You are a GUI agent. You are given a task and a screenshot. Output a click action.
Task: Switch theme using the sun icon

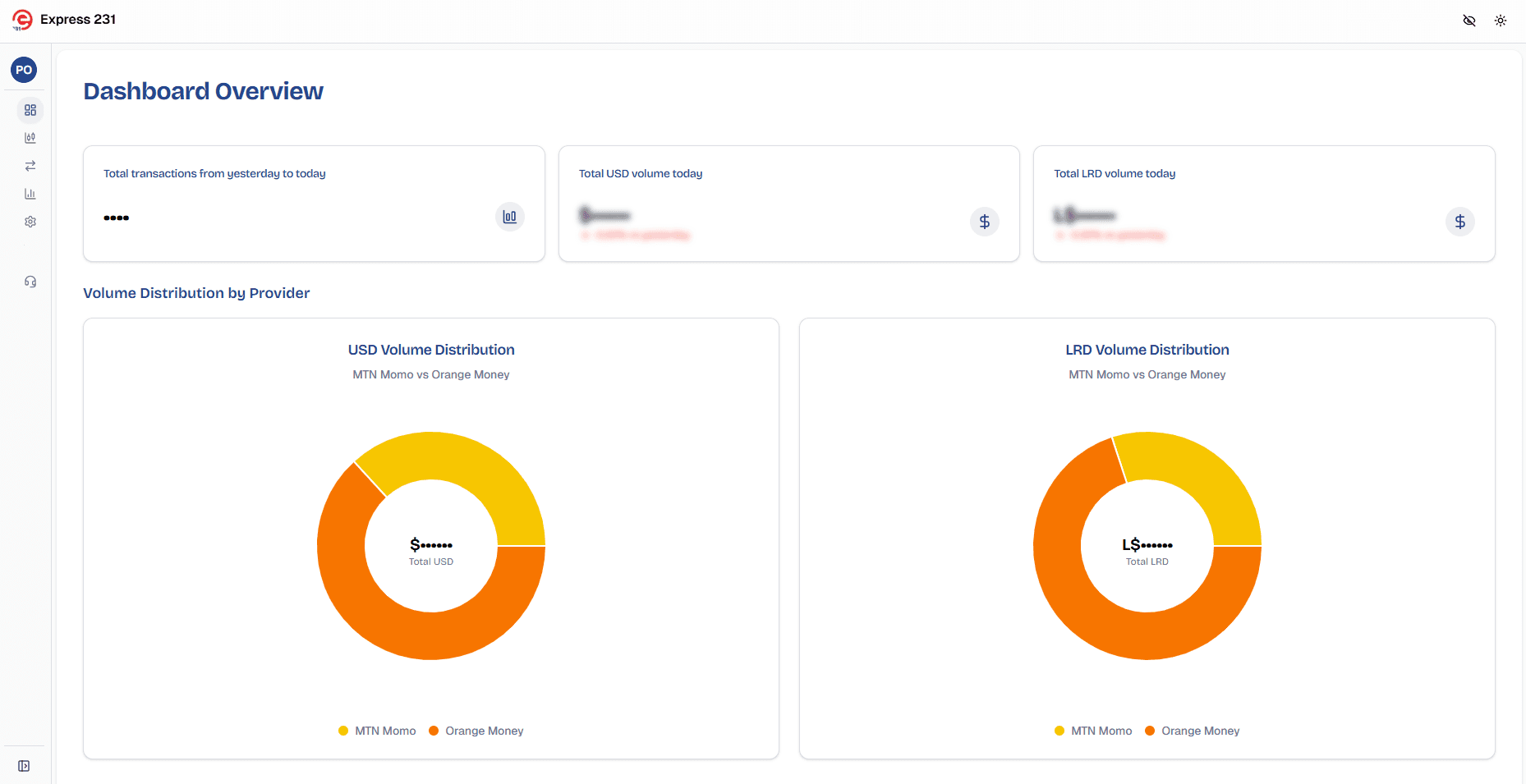[1501, 20]
